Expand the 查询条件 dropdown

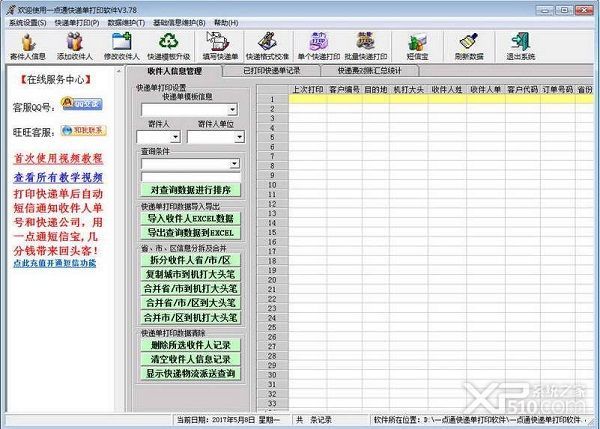(234, 164)
